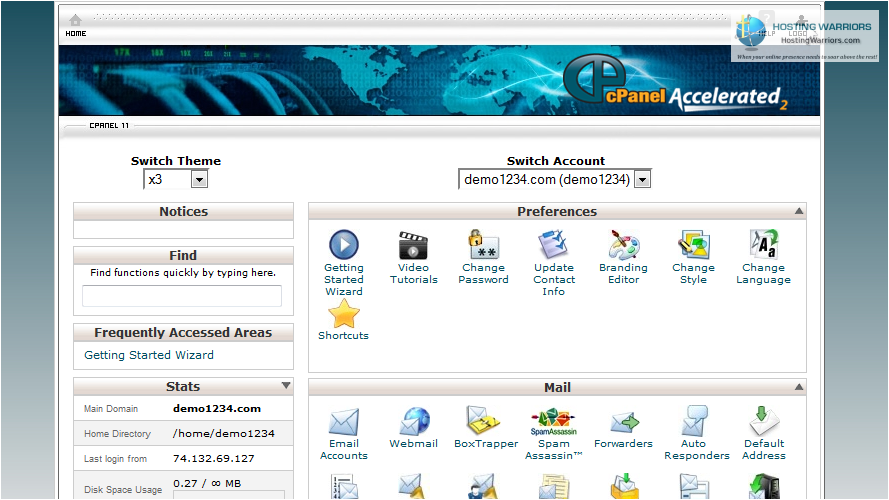Click the Notices panel header
Viewport: 889px width, 500px height.
183,211
